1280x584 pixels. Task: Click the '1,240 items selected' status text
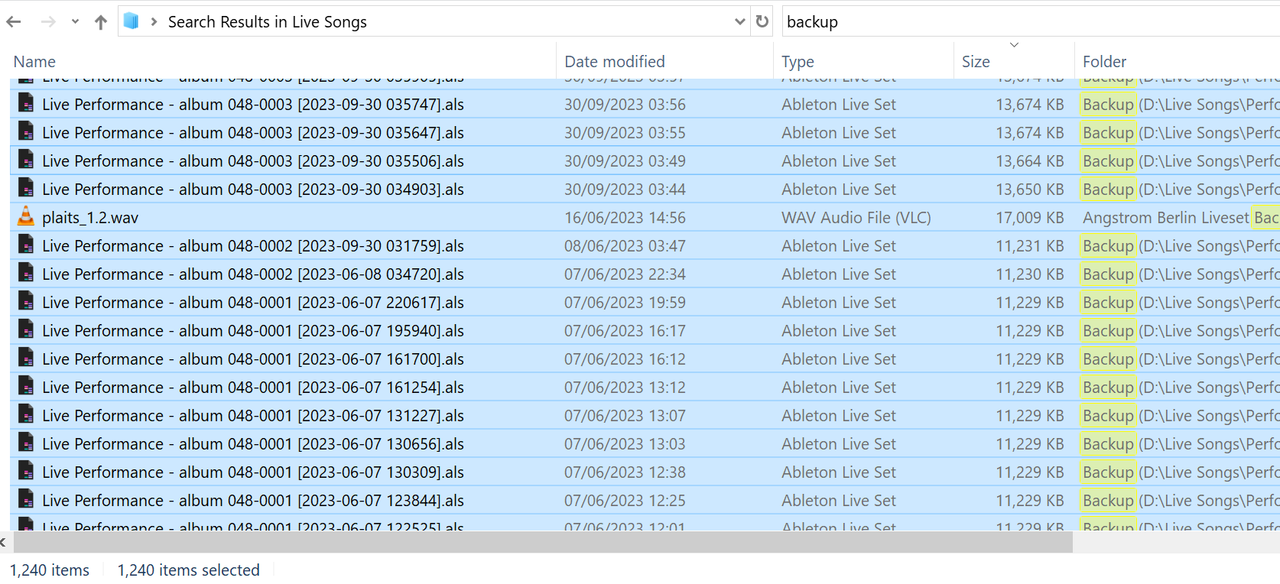click(x=188, y=570)
